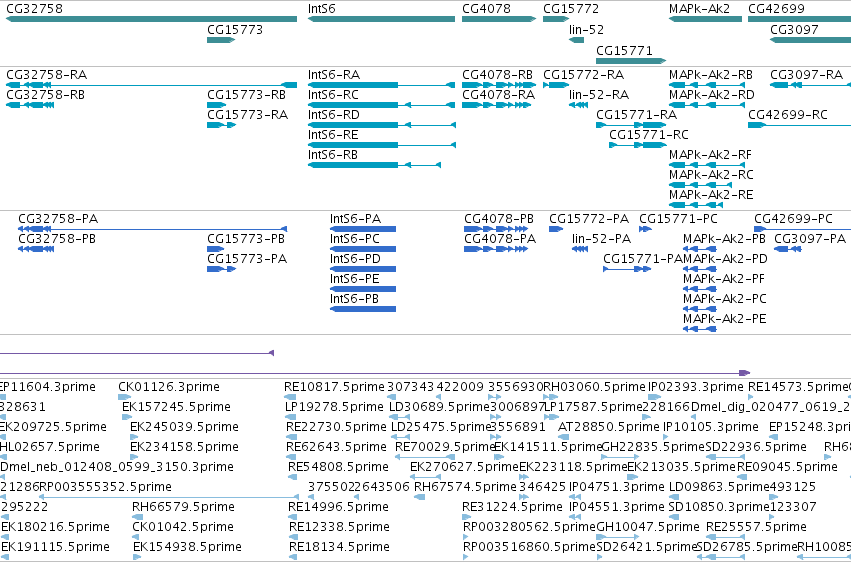Select EST CK01126.3prime
This screenshot has height=562, width=851.
coord(169,387)
